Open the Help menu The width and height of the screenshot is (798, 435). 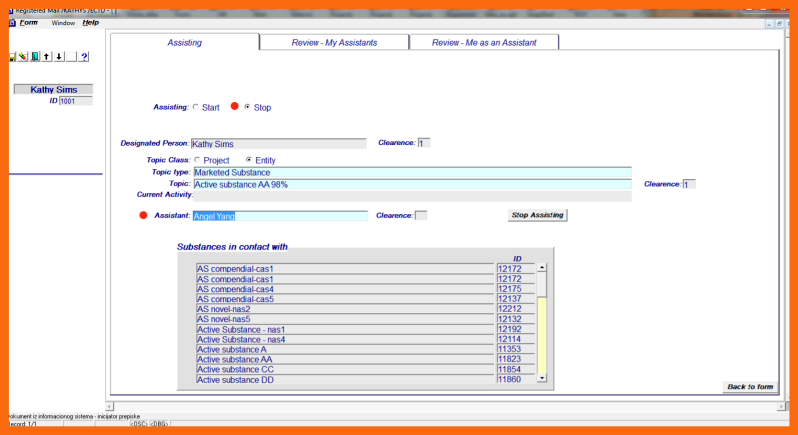90,22
